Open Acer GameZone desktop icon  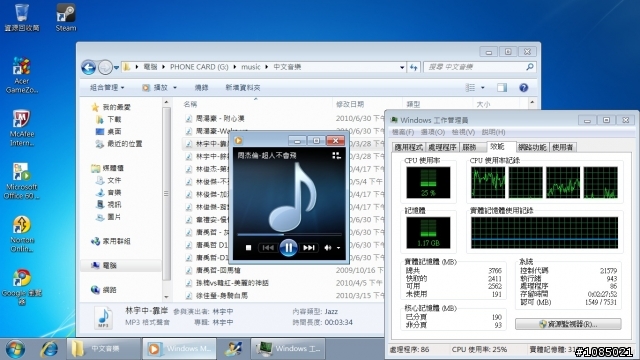22,76
